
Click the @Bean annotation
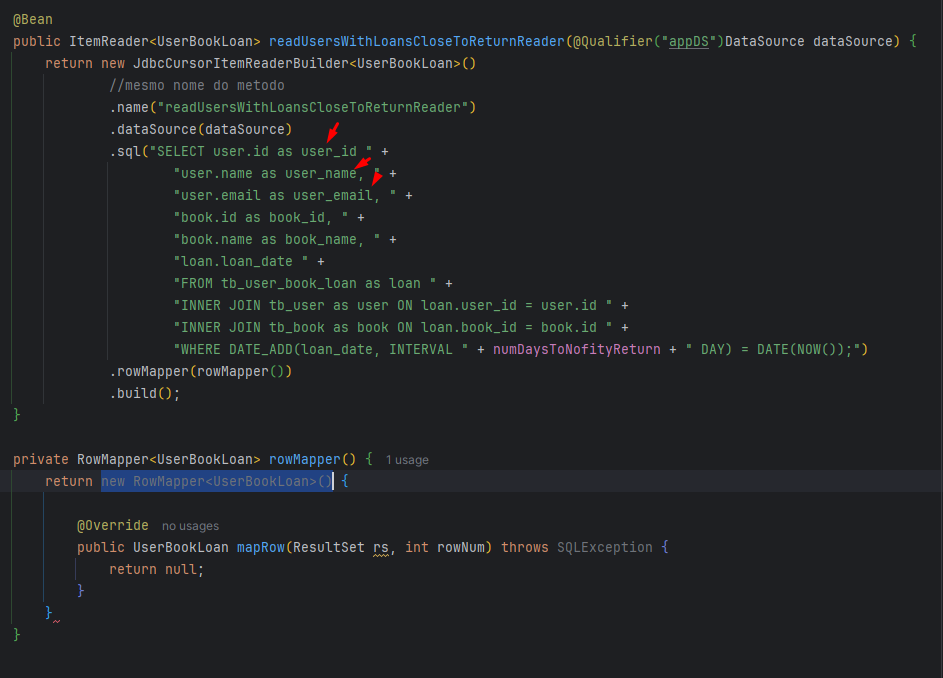pyautogui.click(x=33, y=19)
